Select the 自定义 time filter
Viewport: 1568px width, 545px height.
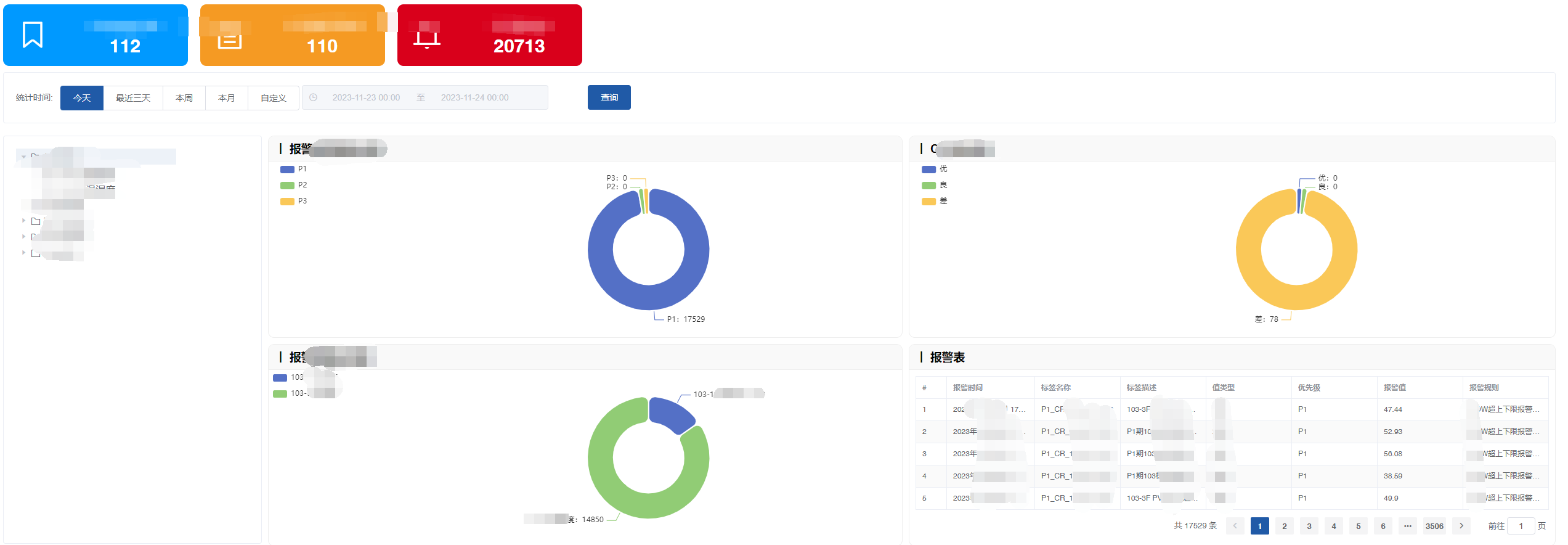coord(274,98)
